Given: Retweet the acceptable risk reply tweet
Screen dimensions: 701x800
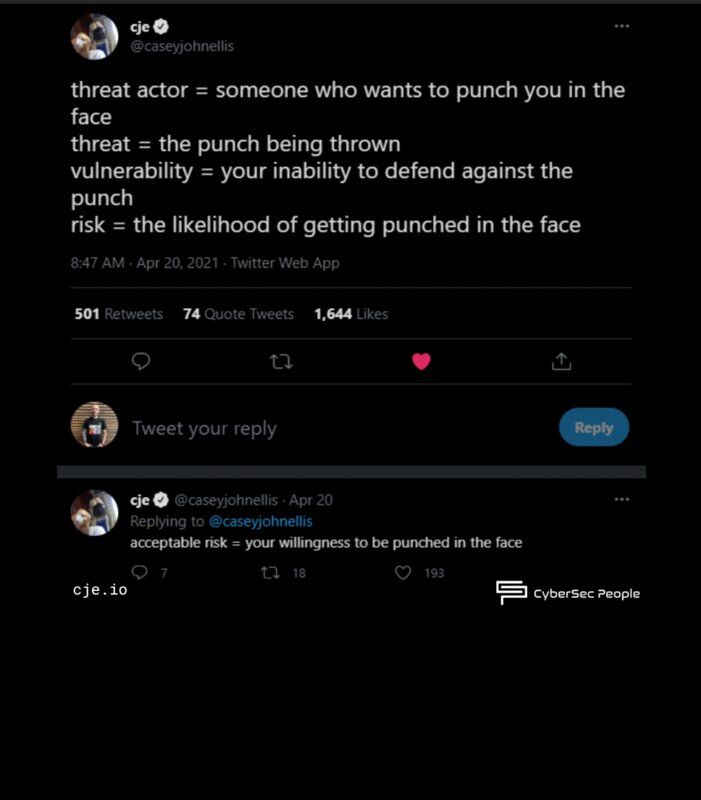Looking at the screenshot, I should tap(270, 573).
